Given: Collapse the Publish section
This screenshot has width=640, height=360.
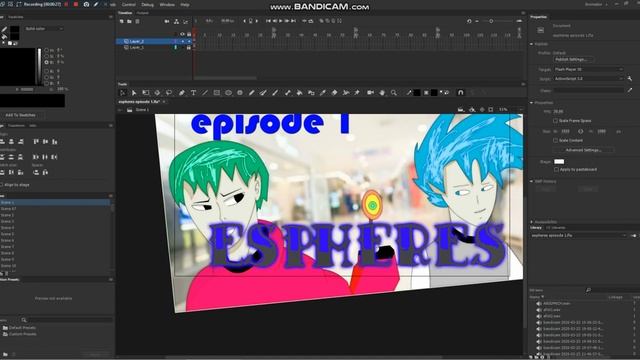Looking at the screenshot, I should point(532,44).
